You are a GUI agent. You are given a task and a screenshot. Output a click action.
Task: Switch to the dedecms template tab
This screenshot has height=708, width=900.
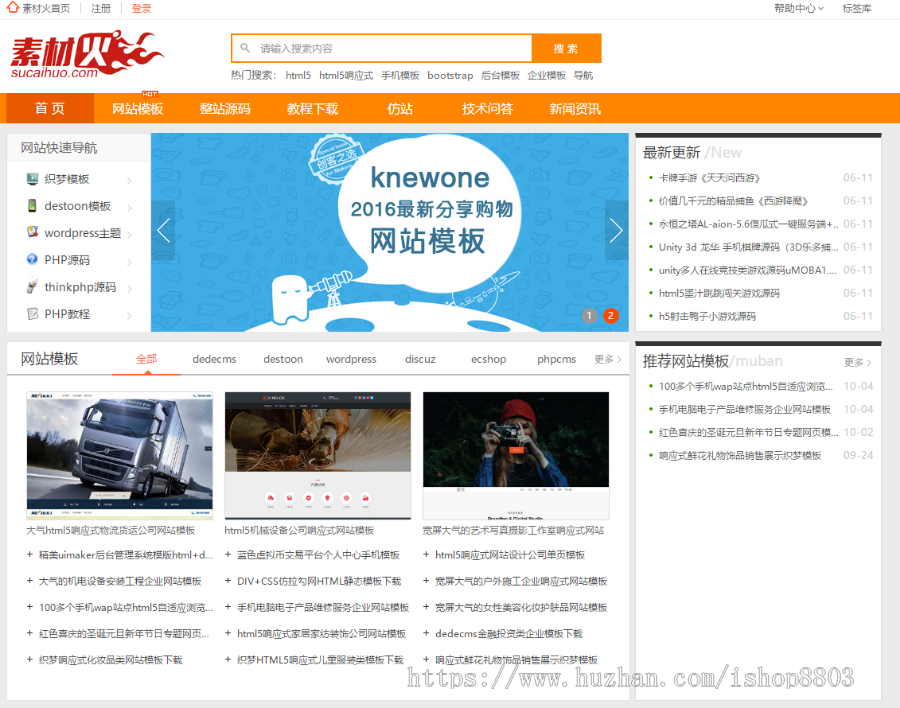(x=214, y=358)
